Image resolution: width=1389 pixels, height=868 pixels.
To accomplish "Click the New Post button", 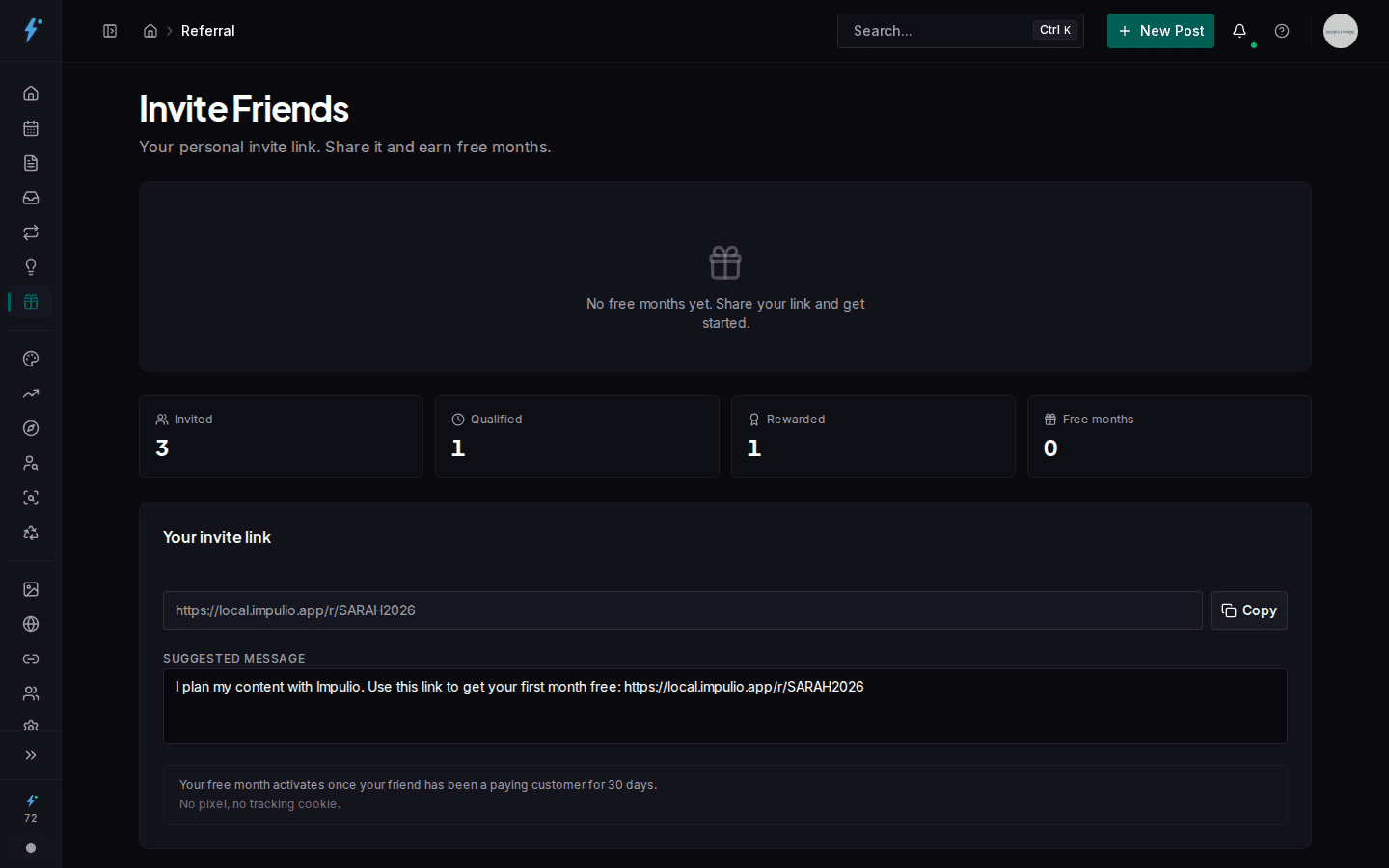I will 1160,31.
